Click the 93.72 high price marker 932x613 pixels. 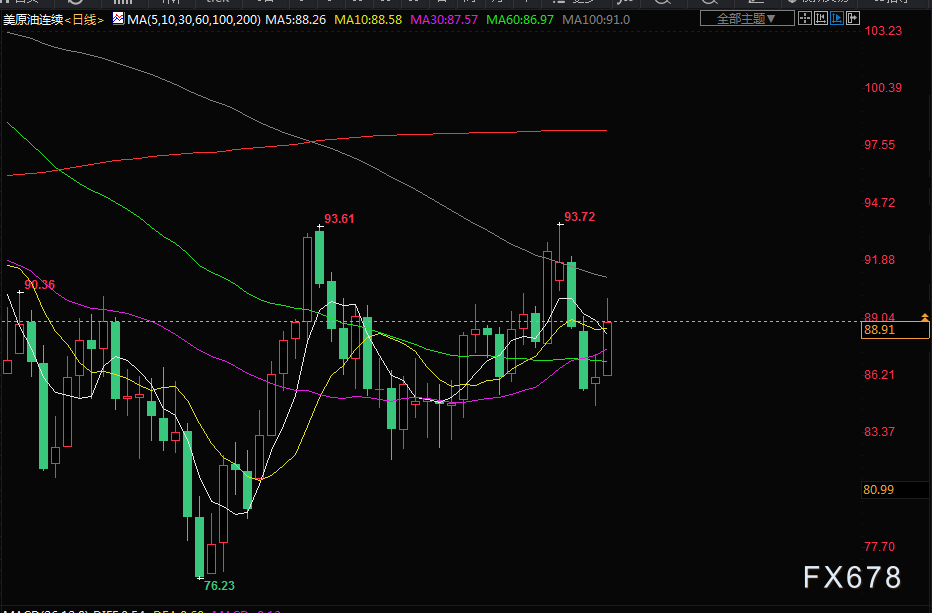click(580, 216)
